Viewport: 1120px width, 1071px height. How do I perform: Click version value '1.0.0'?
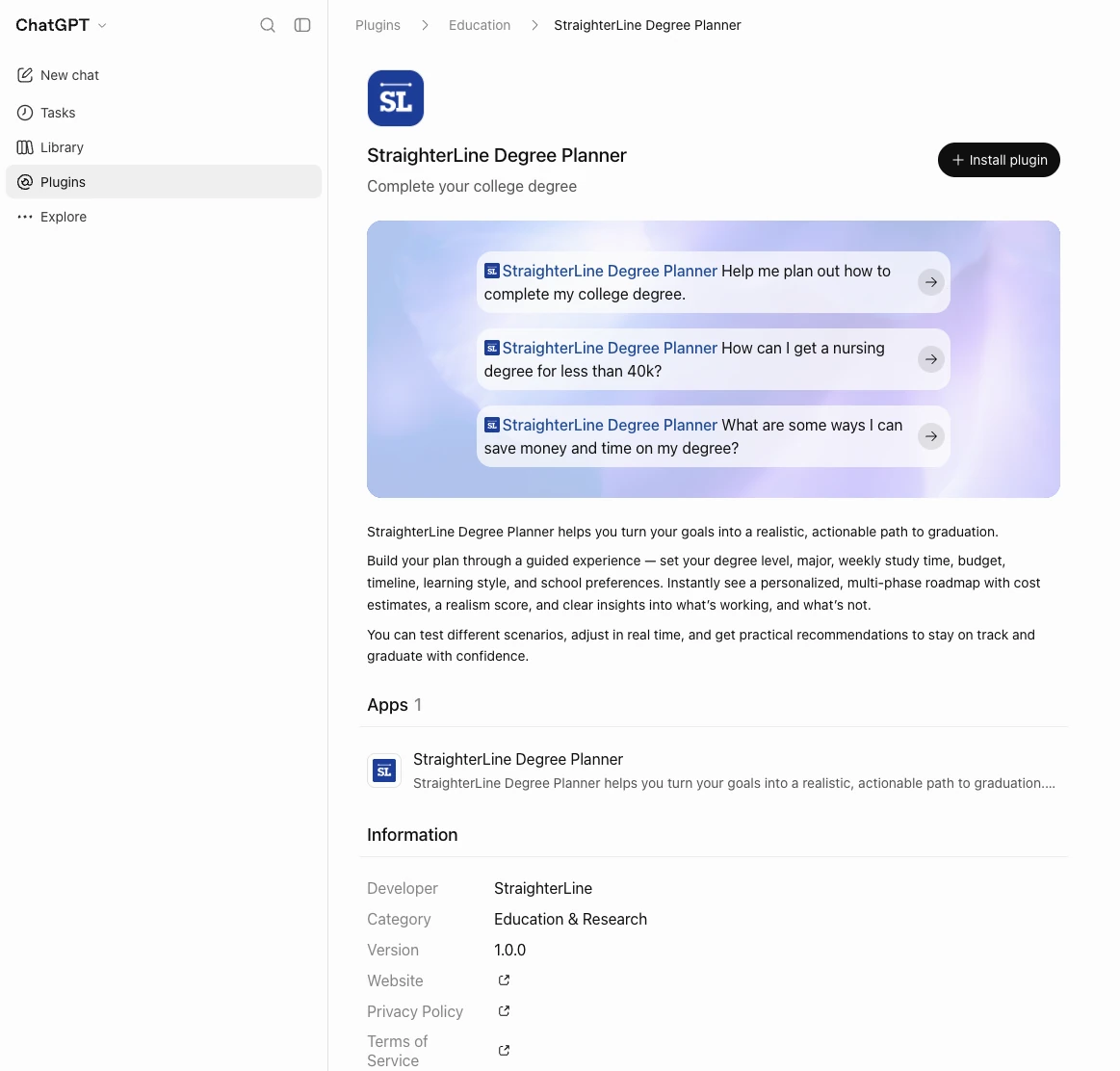point(509,950)
